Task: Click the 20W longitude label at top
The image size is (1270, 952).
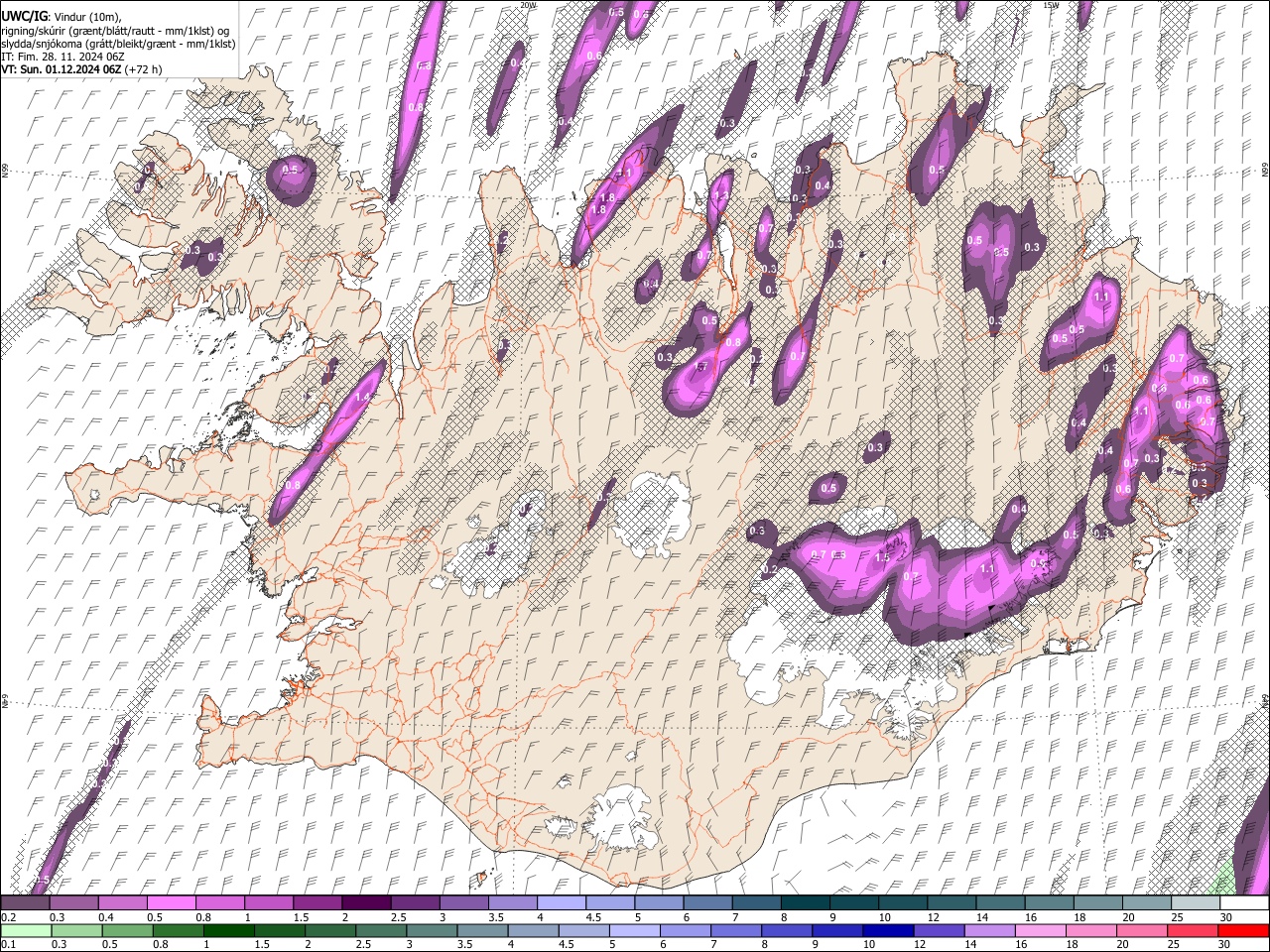Action: click(528, 5)
